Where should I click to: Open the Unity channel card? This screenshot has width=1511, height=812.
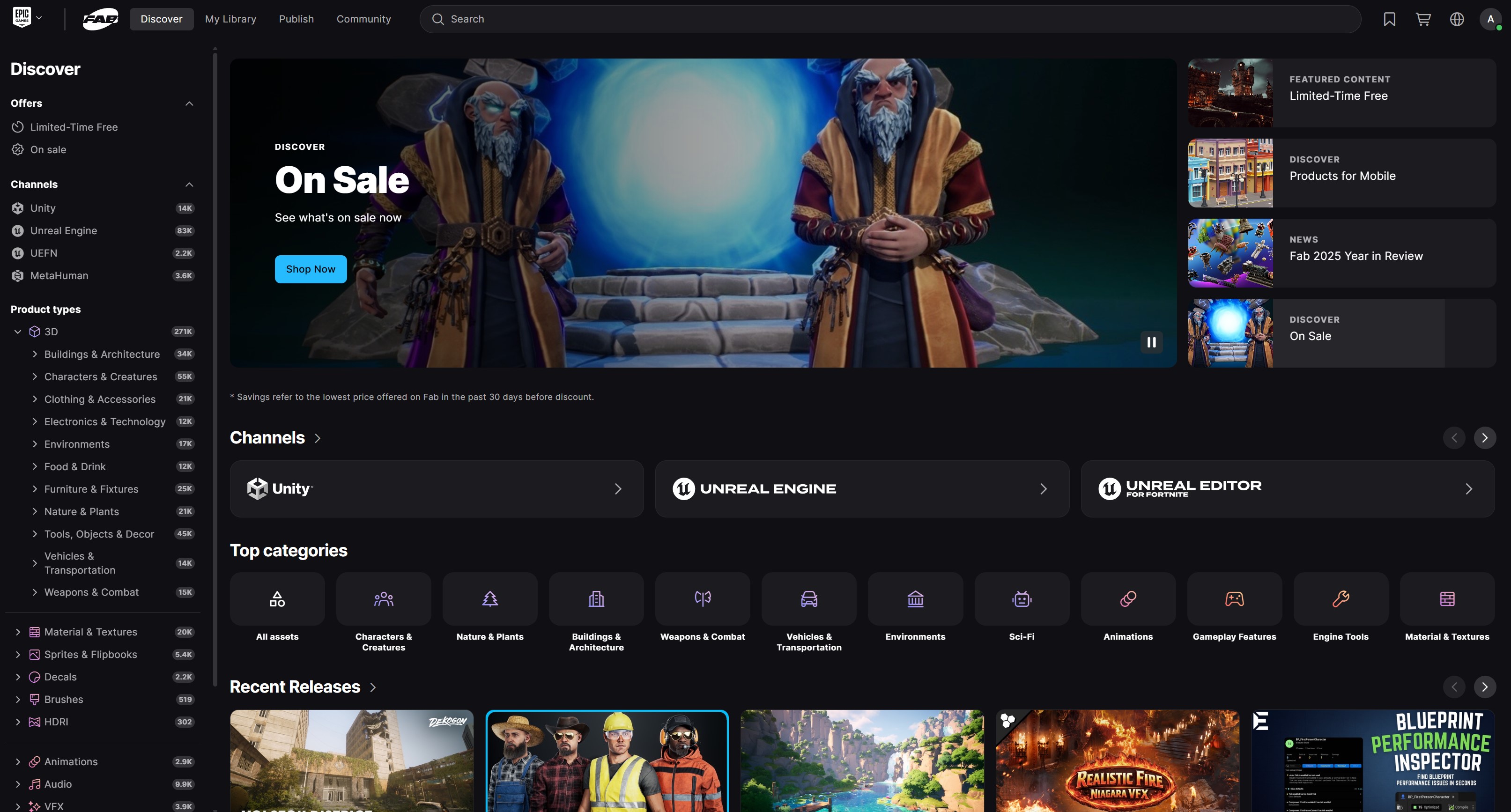pyautogui.click(x=437, y=489)
